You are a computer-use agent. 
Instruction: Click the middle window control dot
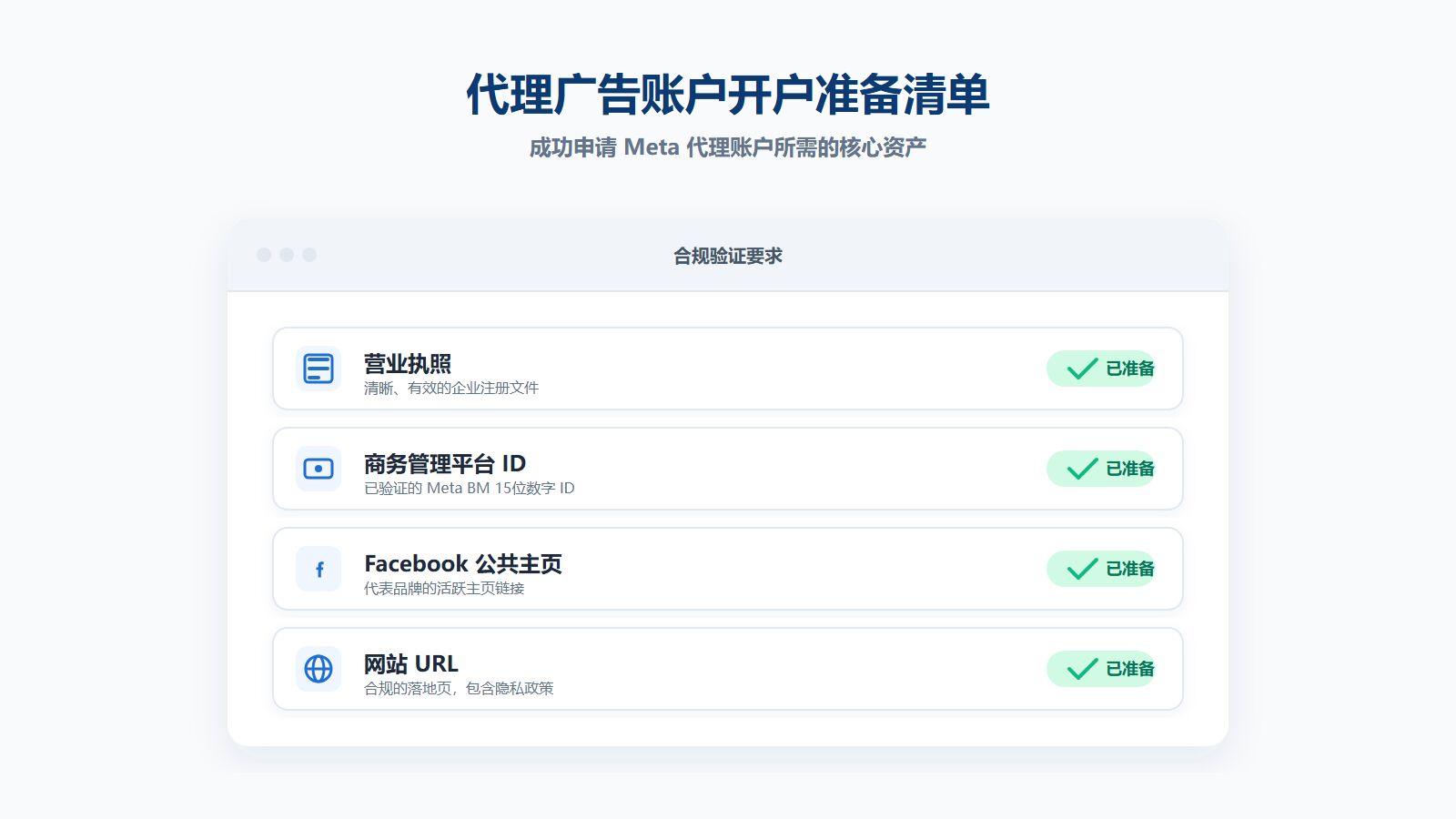click(x=287, y=255)
